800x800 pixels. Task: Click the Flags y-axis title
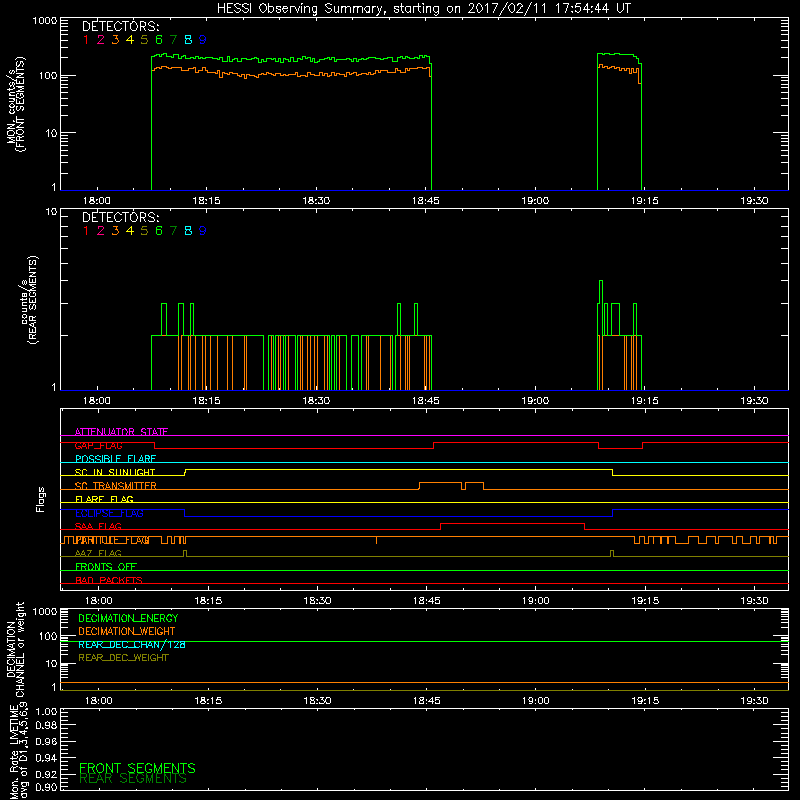point(41,499)
